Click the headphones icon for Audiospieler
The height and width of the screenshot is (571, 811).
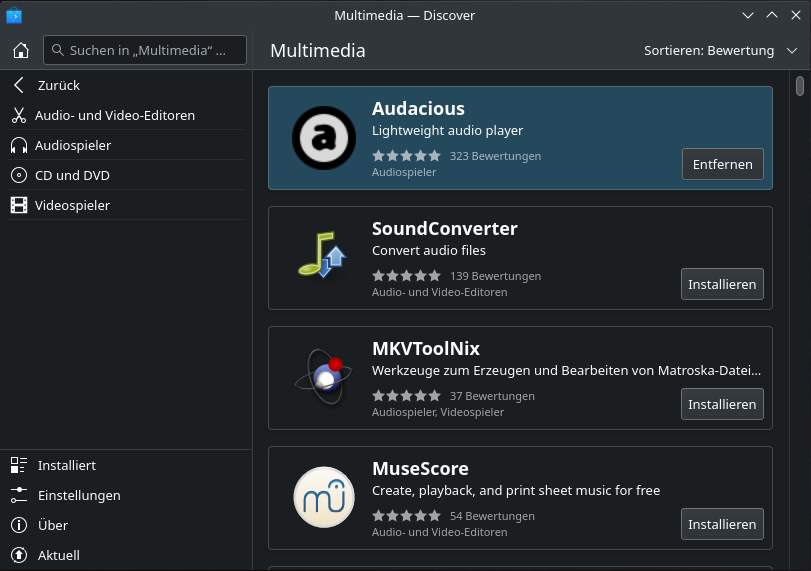coord(19,145)
